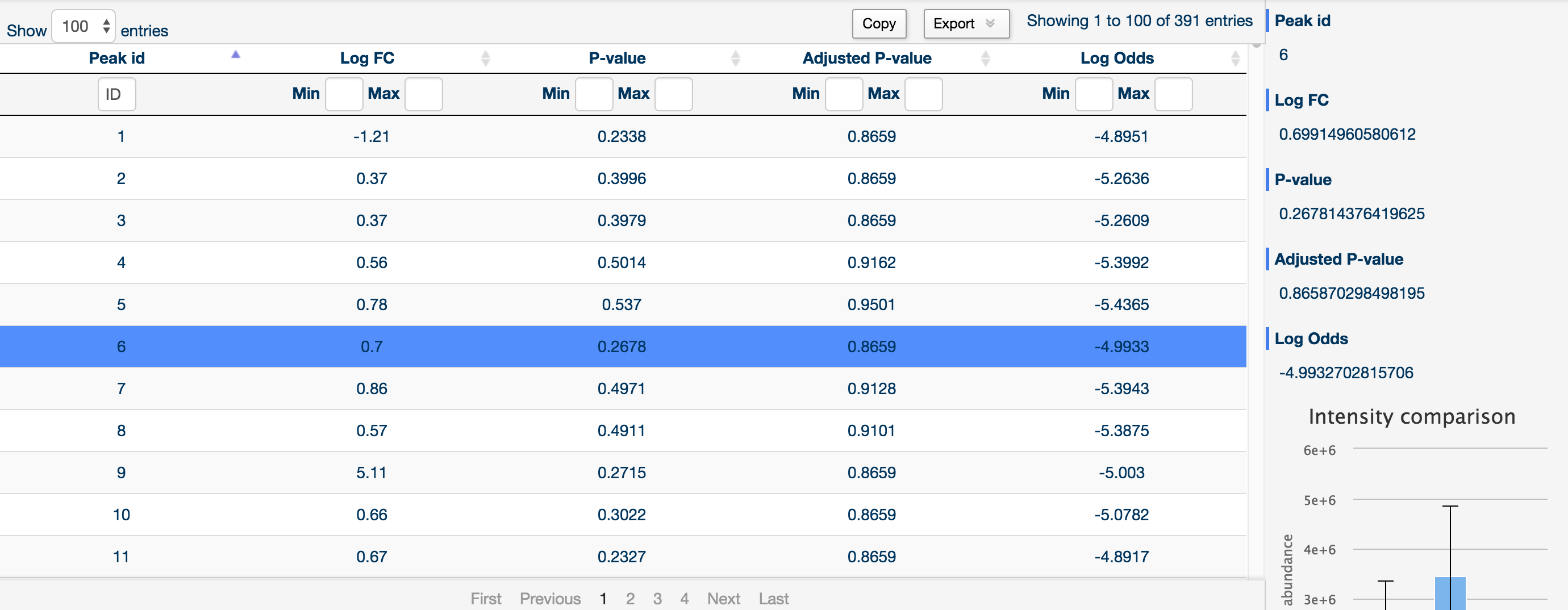Focus the Adjusted P-value Max filter field
Image resolution: width=1568 pixels, height=610 pixels.
(x=923, y=94)
